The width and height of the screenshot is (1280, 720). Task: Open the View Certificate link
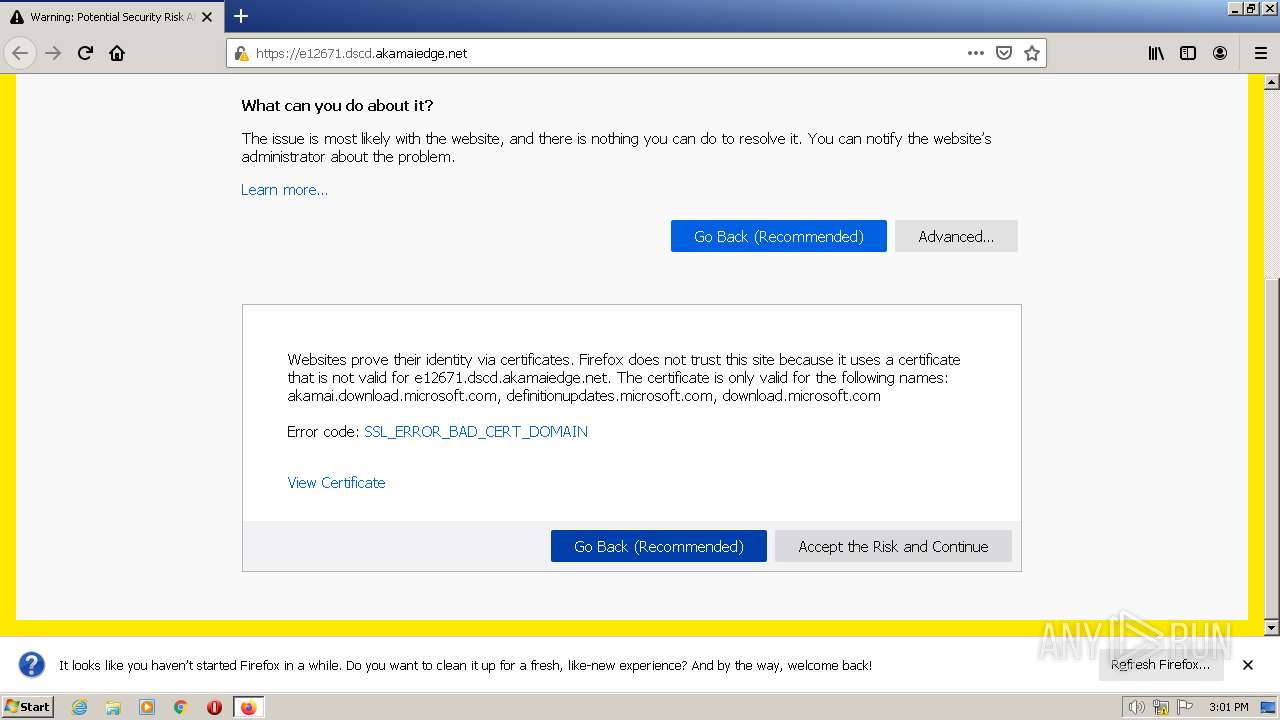pyautogui.click(x=336, y=483)
